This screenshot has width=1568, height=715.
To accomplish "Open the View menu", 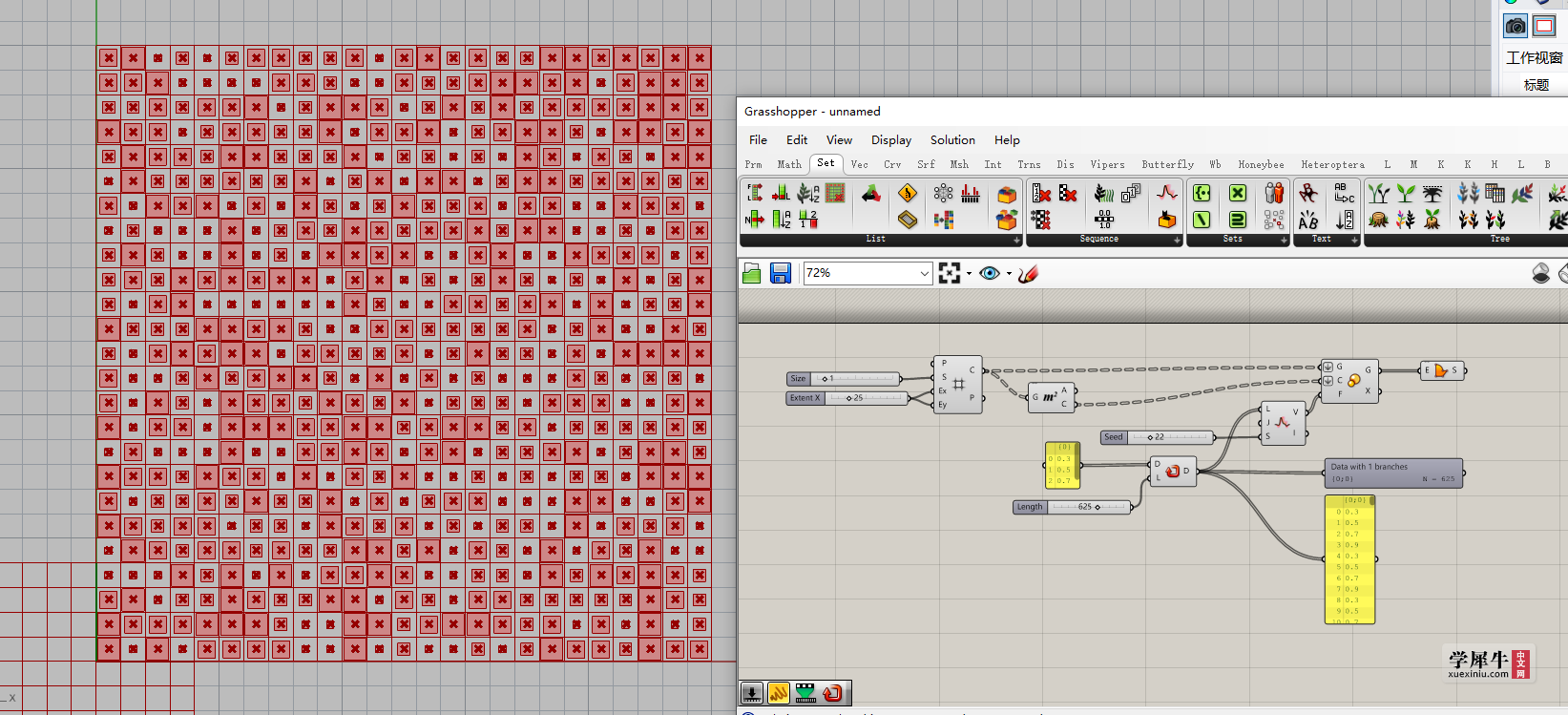I will coord(839,139).
